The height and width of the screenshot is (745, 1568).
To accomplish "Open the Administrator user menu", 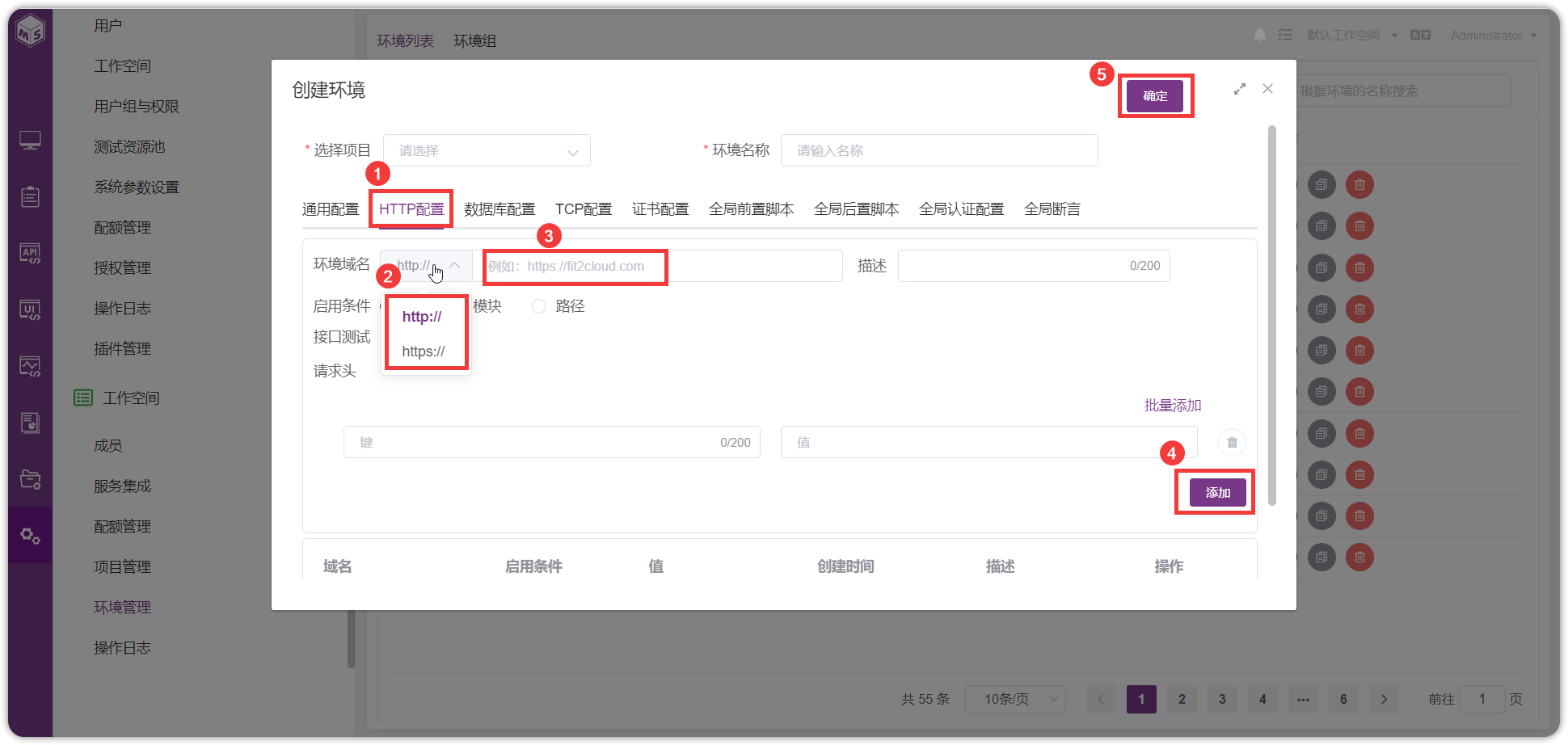I will pos(1494,35).
